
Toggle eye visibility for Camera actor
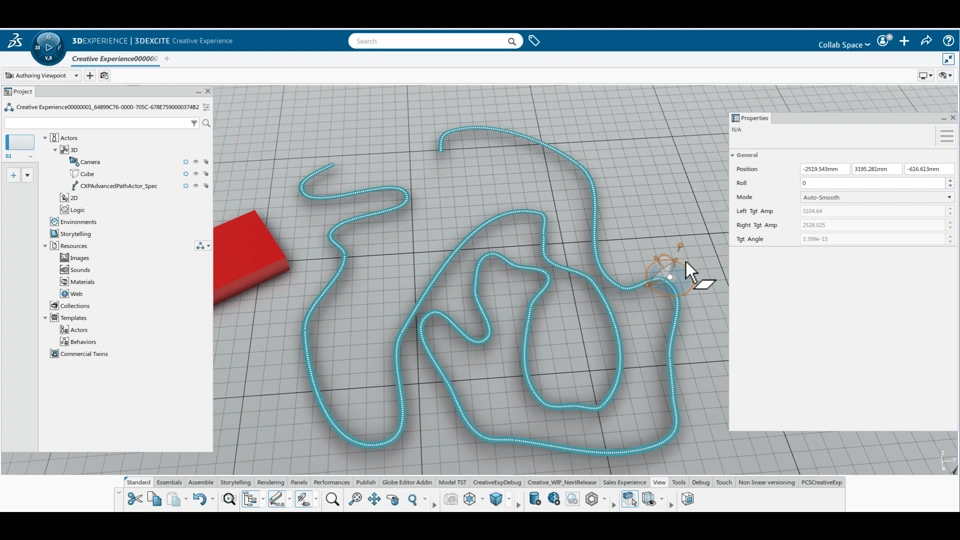196,162
